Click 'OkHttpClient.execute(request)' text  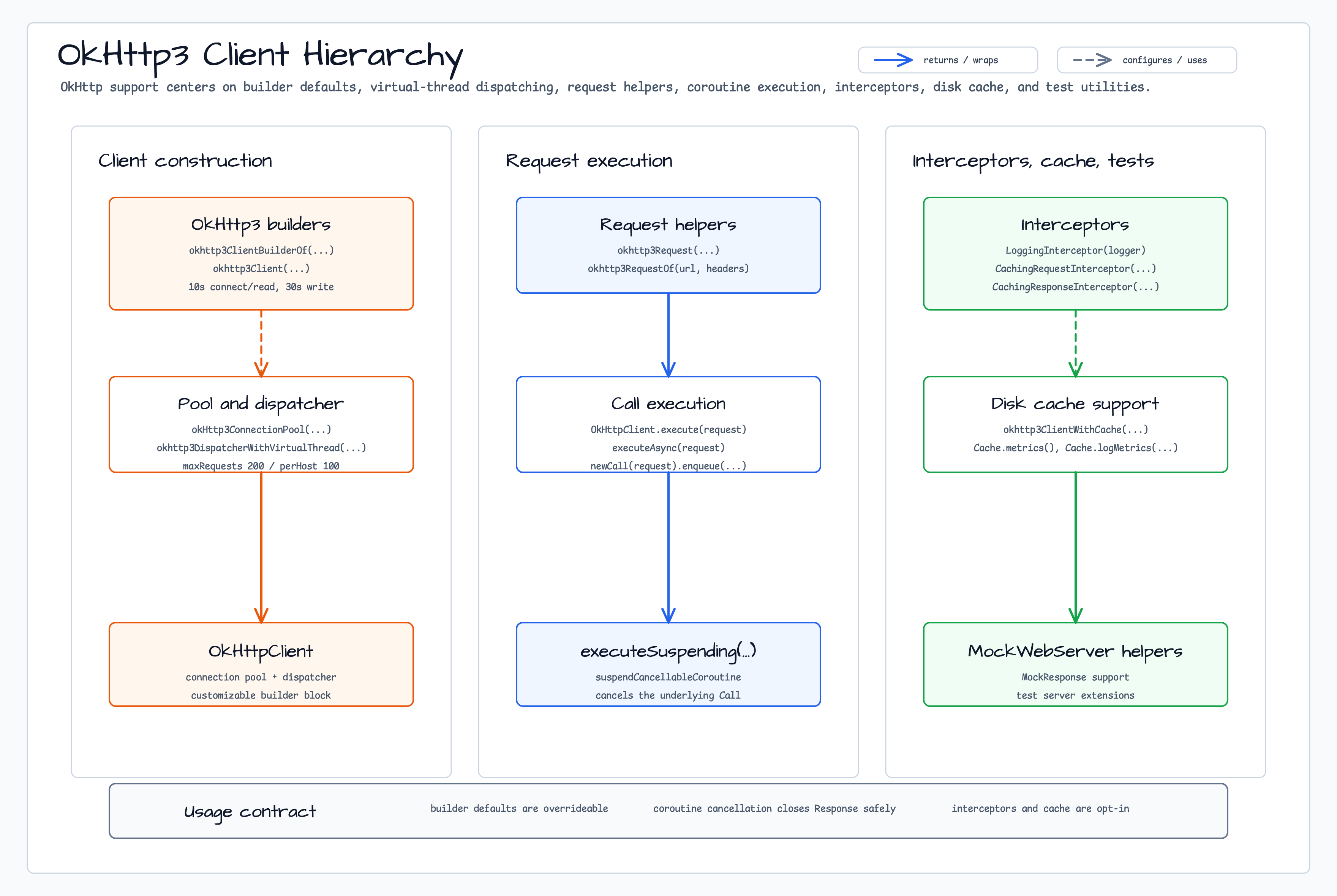click(668, 429)
